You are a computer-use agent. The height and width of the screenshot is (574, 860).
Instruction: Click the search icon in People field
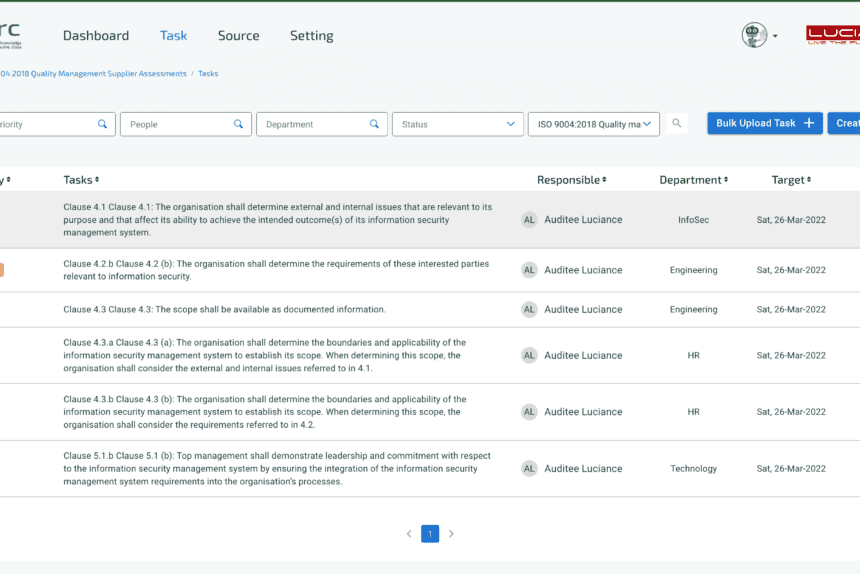[x=238, y=124]
